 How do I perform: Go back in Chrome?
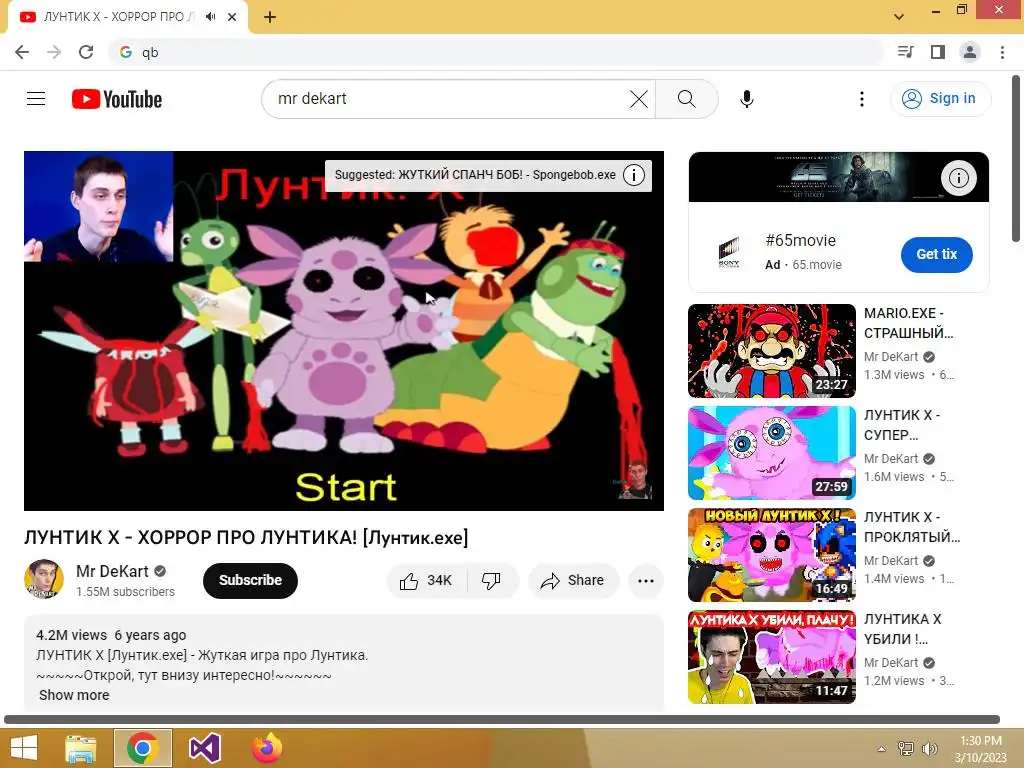click(x=22, y=52)
